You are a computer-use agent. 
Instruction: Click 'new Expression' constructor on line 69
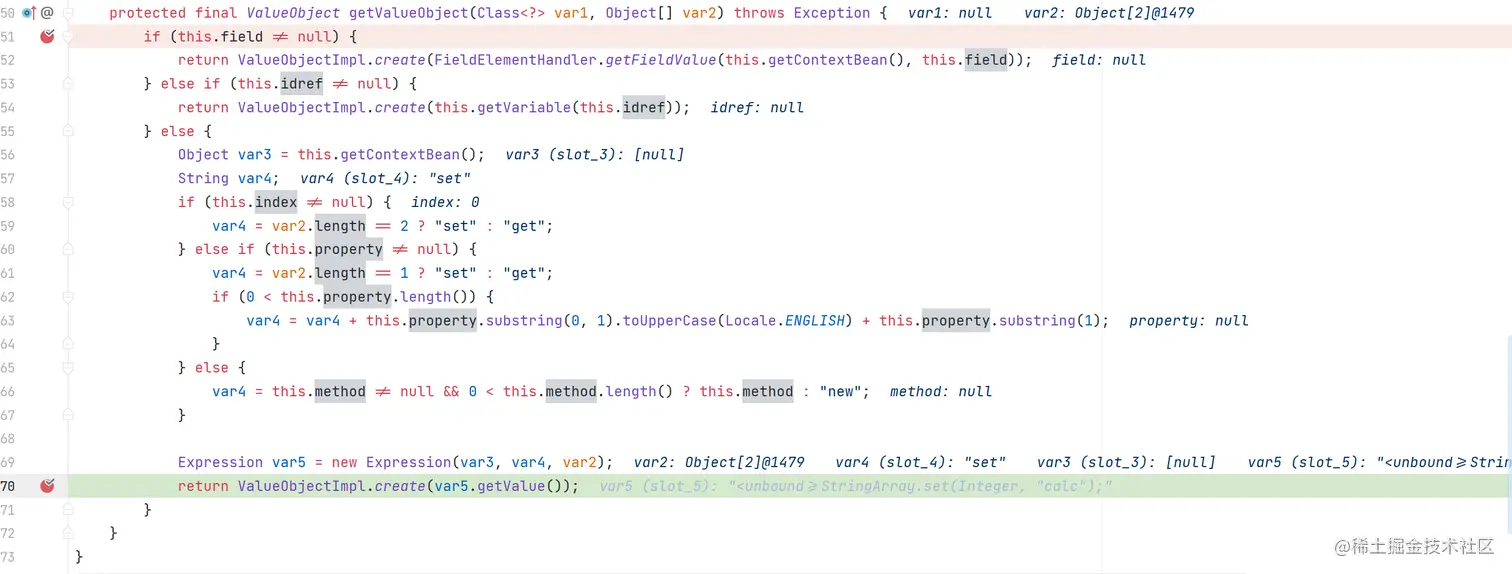[x=391, y=462]
